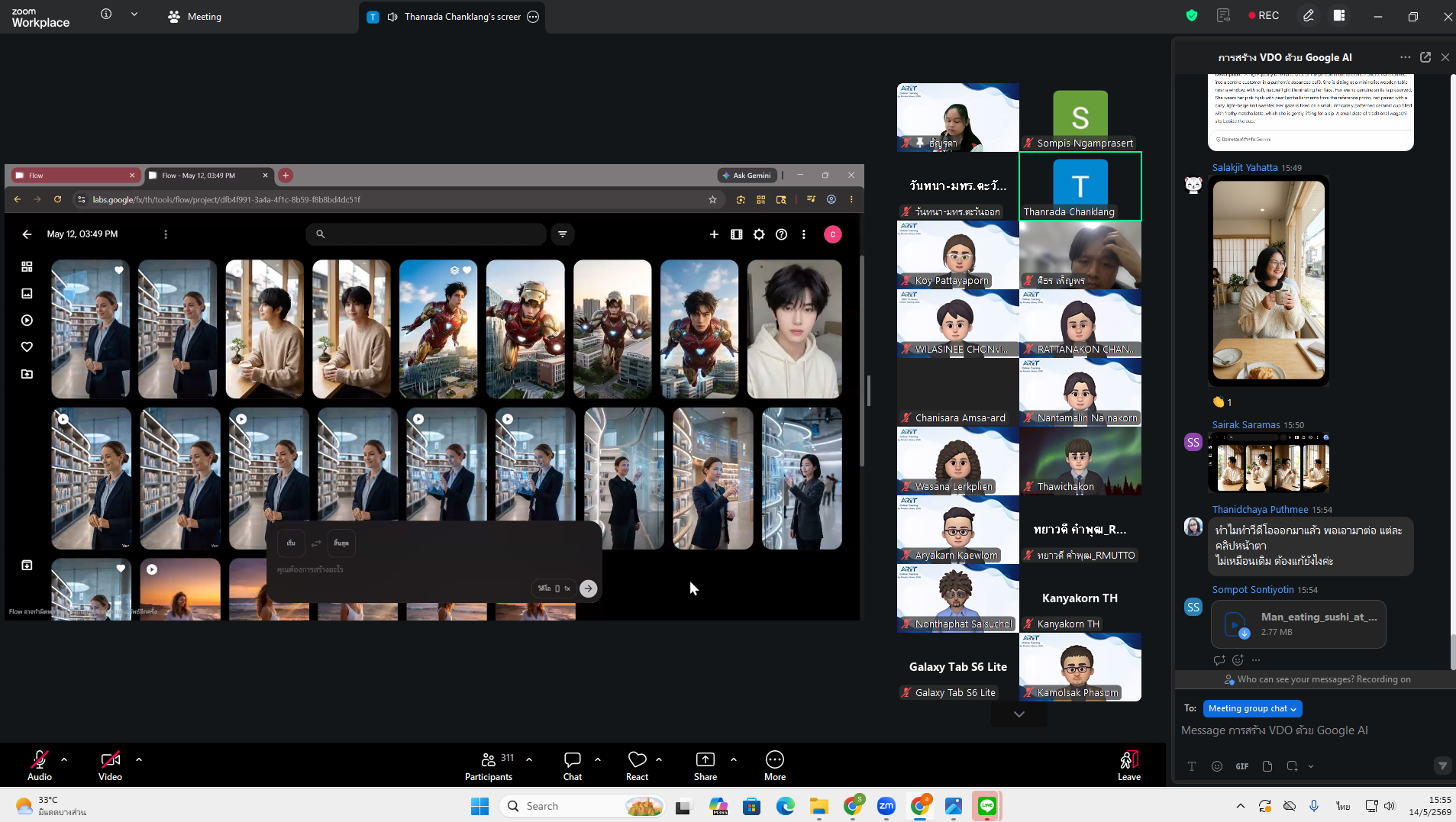Select Thanrada Chanklang's screen tab
This screenshot has height=822, width=1456.
tap(453, 17)
